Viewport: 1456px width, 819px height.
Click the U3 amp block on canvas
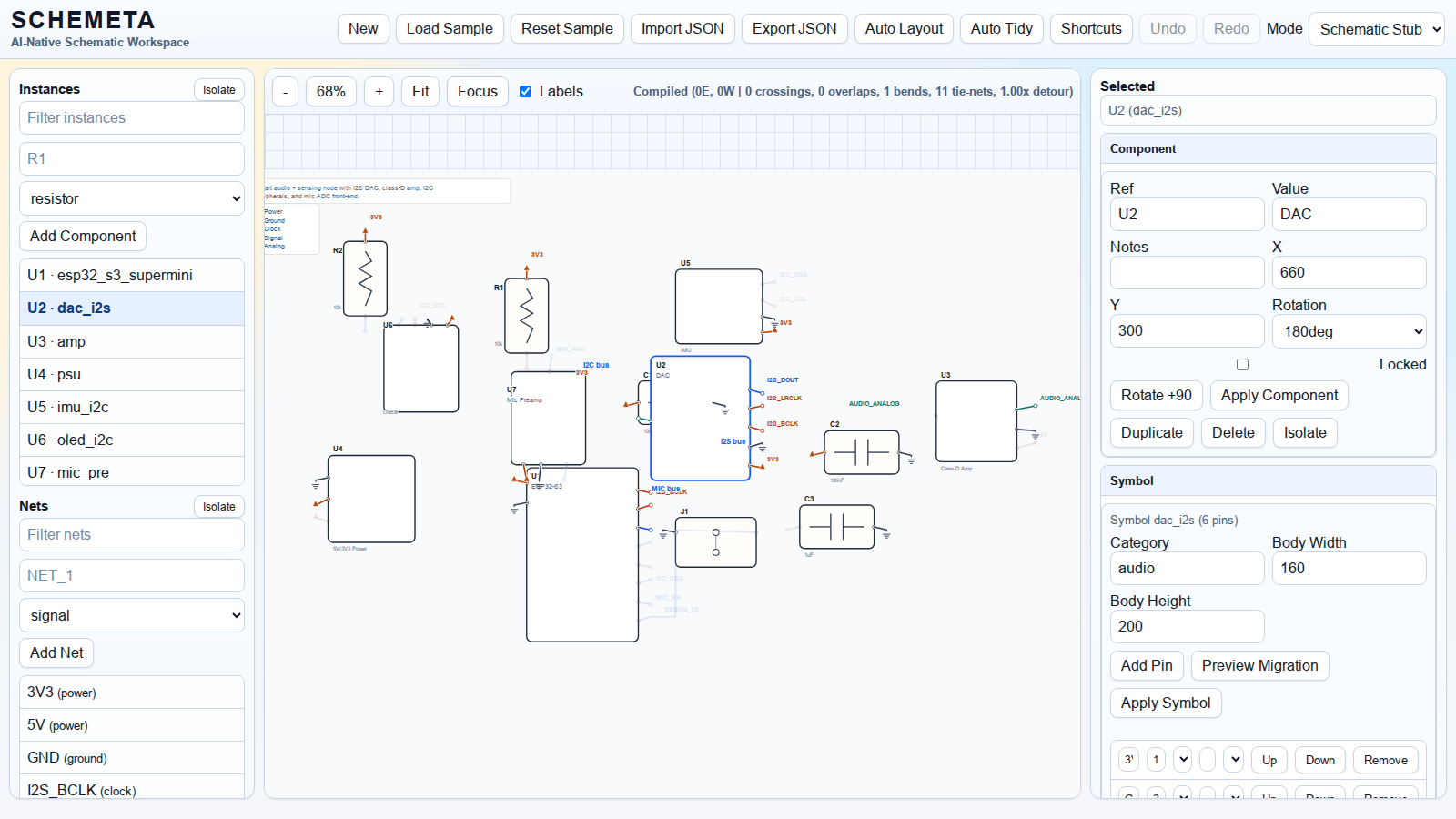coord(976,421)
